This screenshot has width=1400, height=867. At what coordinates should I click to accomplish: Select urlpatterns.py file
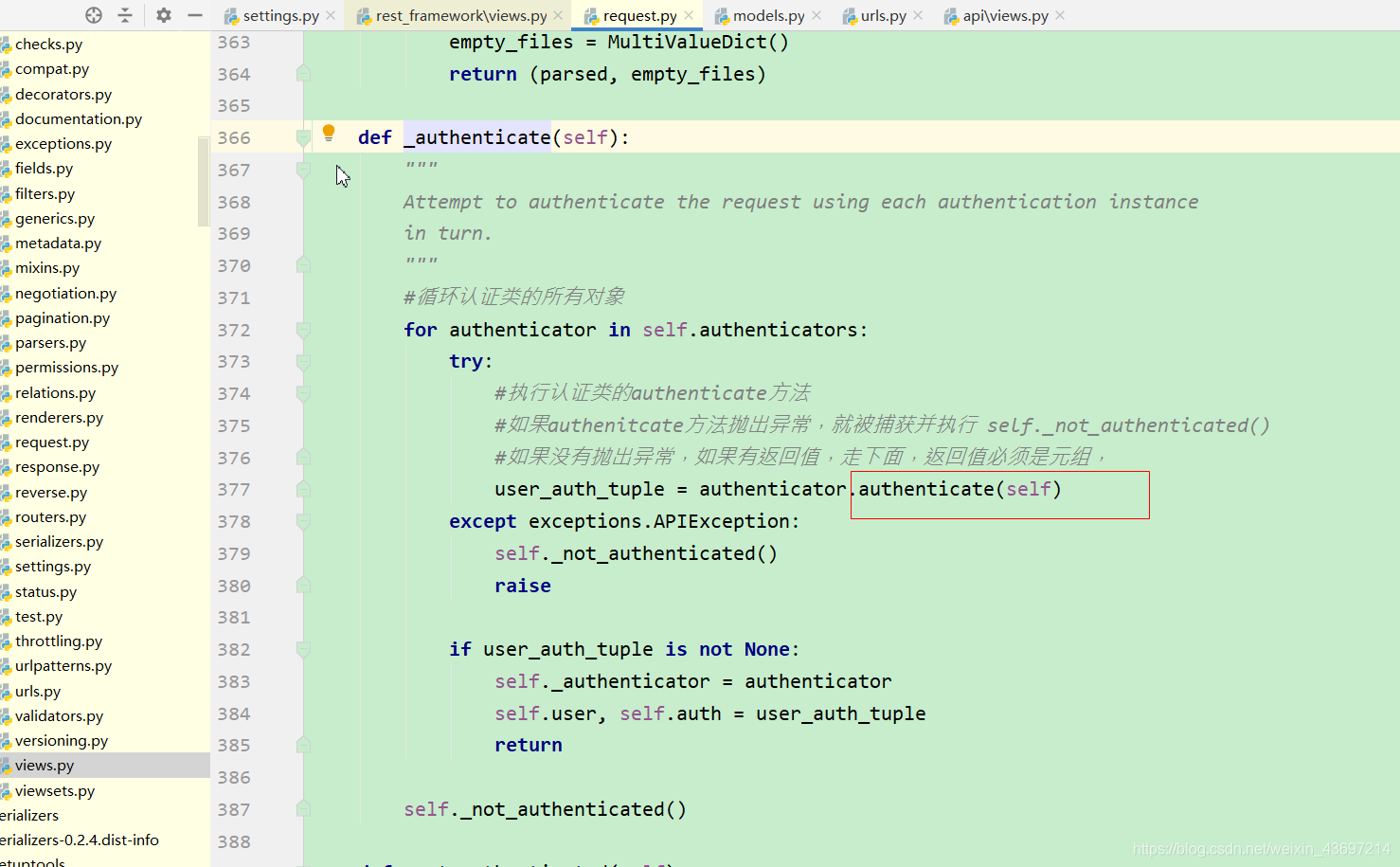63,666
